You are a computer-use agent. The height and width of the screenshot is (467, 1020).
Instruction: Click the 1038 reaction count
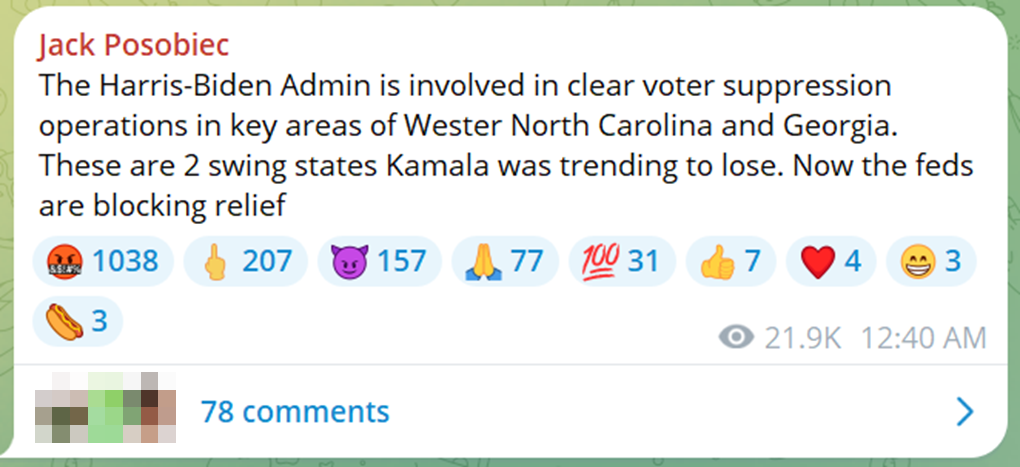125,261
